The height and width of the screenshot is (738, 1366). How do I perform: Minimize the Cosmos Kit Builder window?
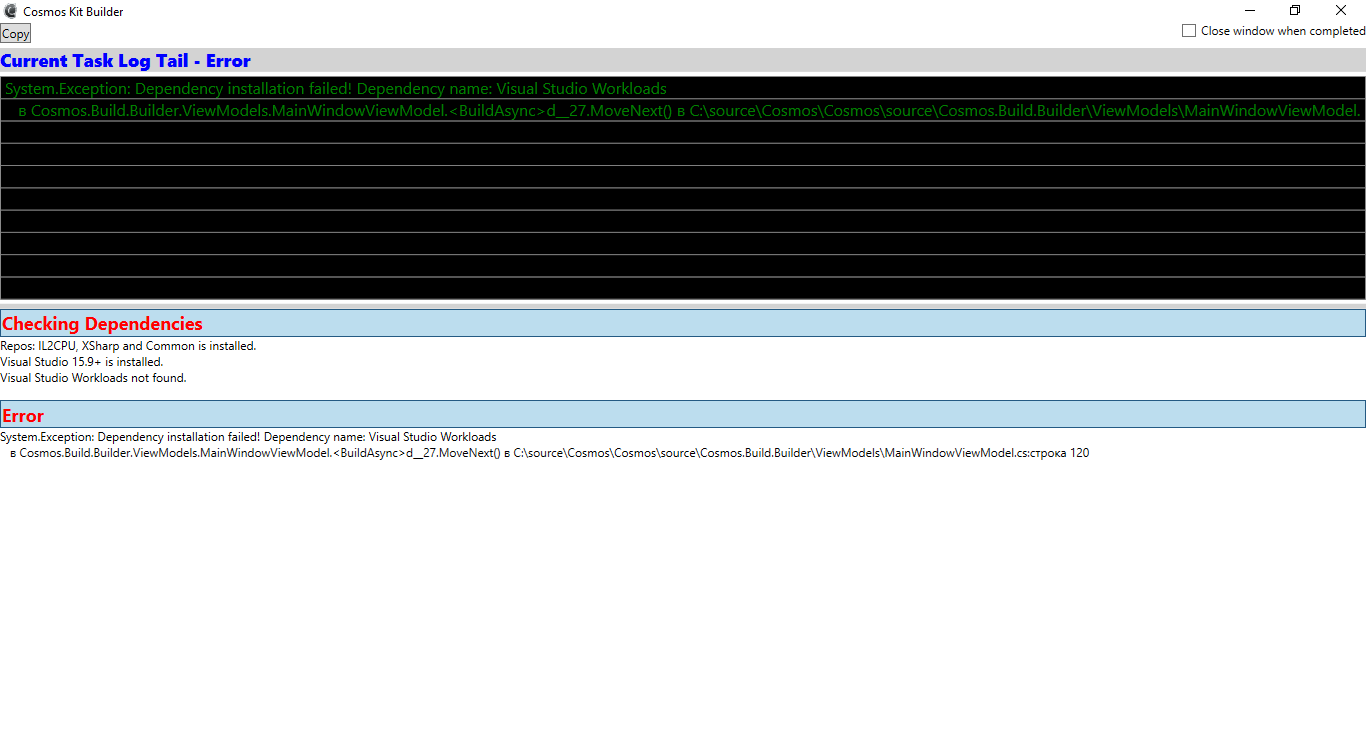pyautogui.click(x=1249, y=10)
